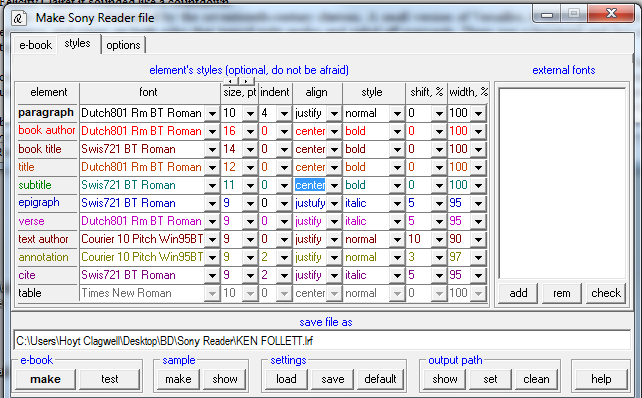Clean the output path

(x=536, y=379)
